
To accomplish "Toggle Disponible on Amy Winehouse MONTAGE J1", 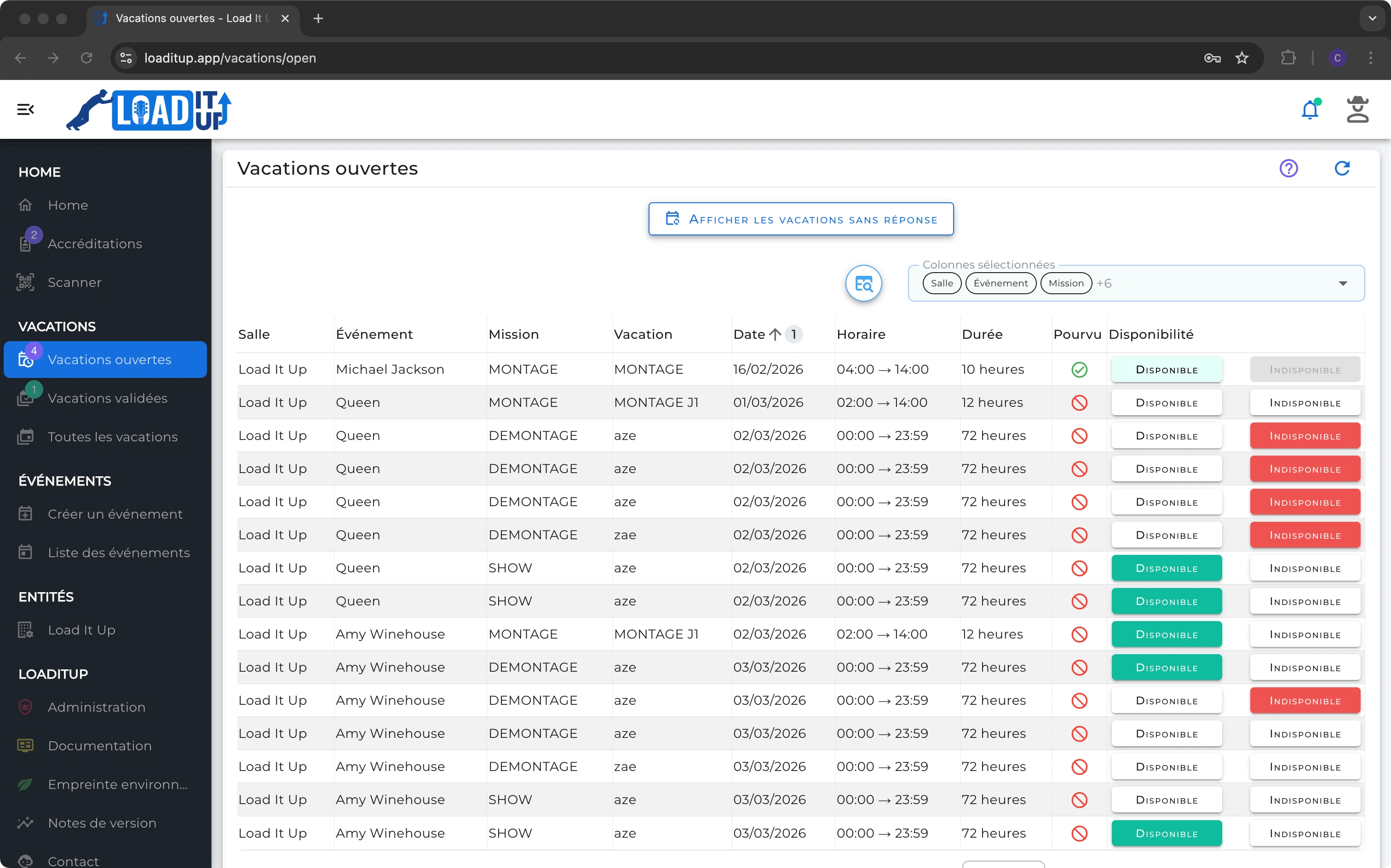I will 1166,634.
